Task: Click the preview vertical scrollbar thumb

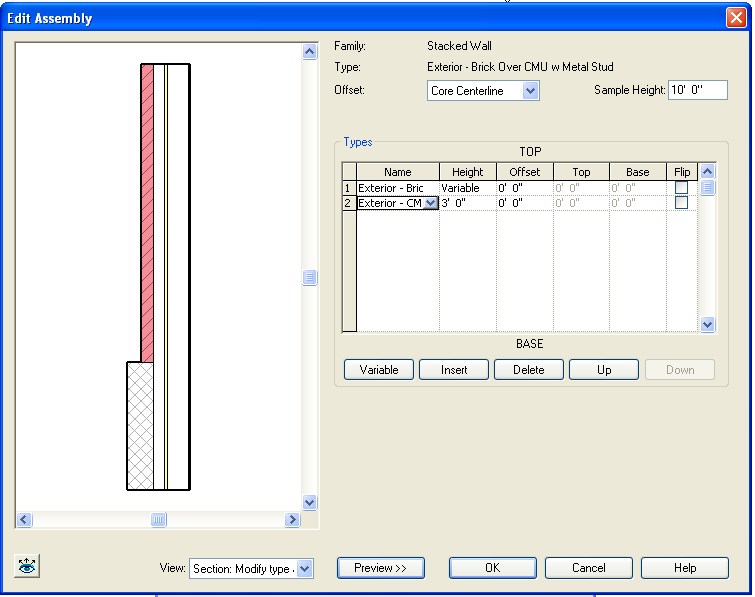Action: coord(310,277)
